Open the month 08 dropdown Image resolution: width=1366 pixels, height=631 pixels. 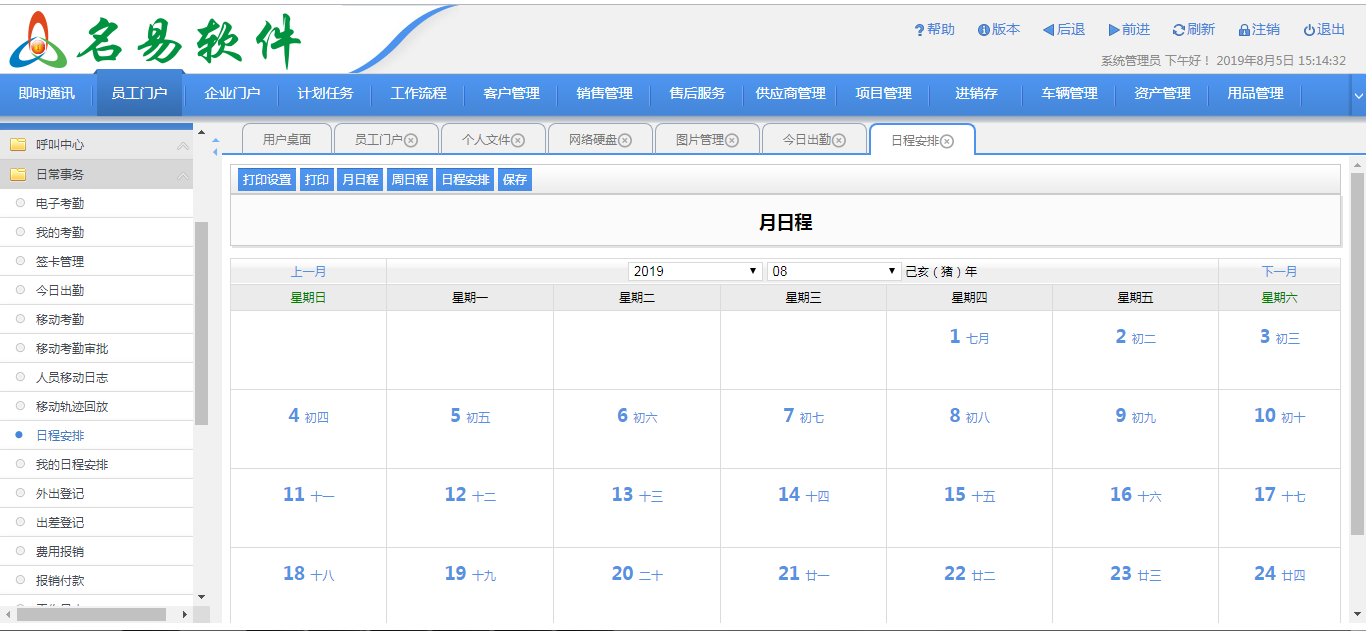point(835,272)
